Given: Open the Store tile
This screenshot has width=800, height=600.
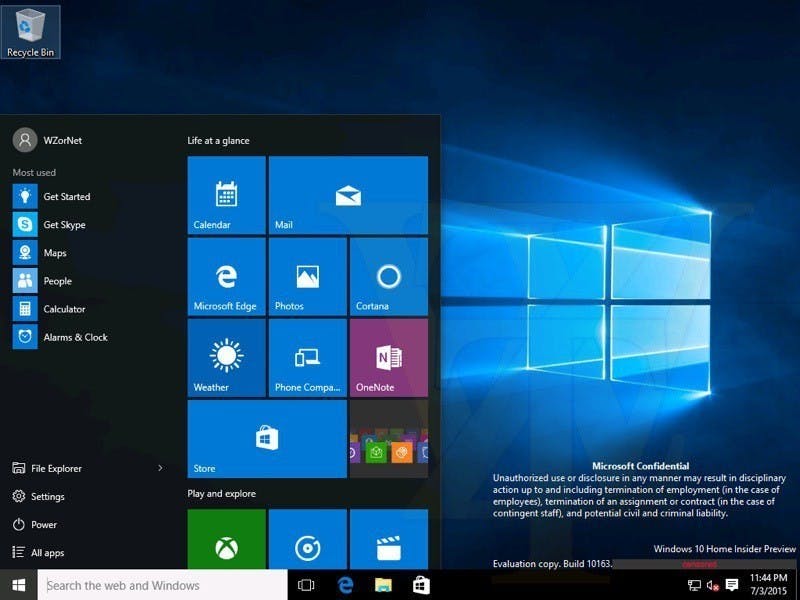Looking at the screenshot, I should [267, 437].
